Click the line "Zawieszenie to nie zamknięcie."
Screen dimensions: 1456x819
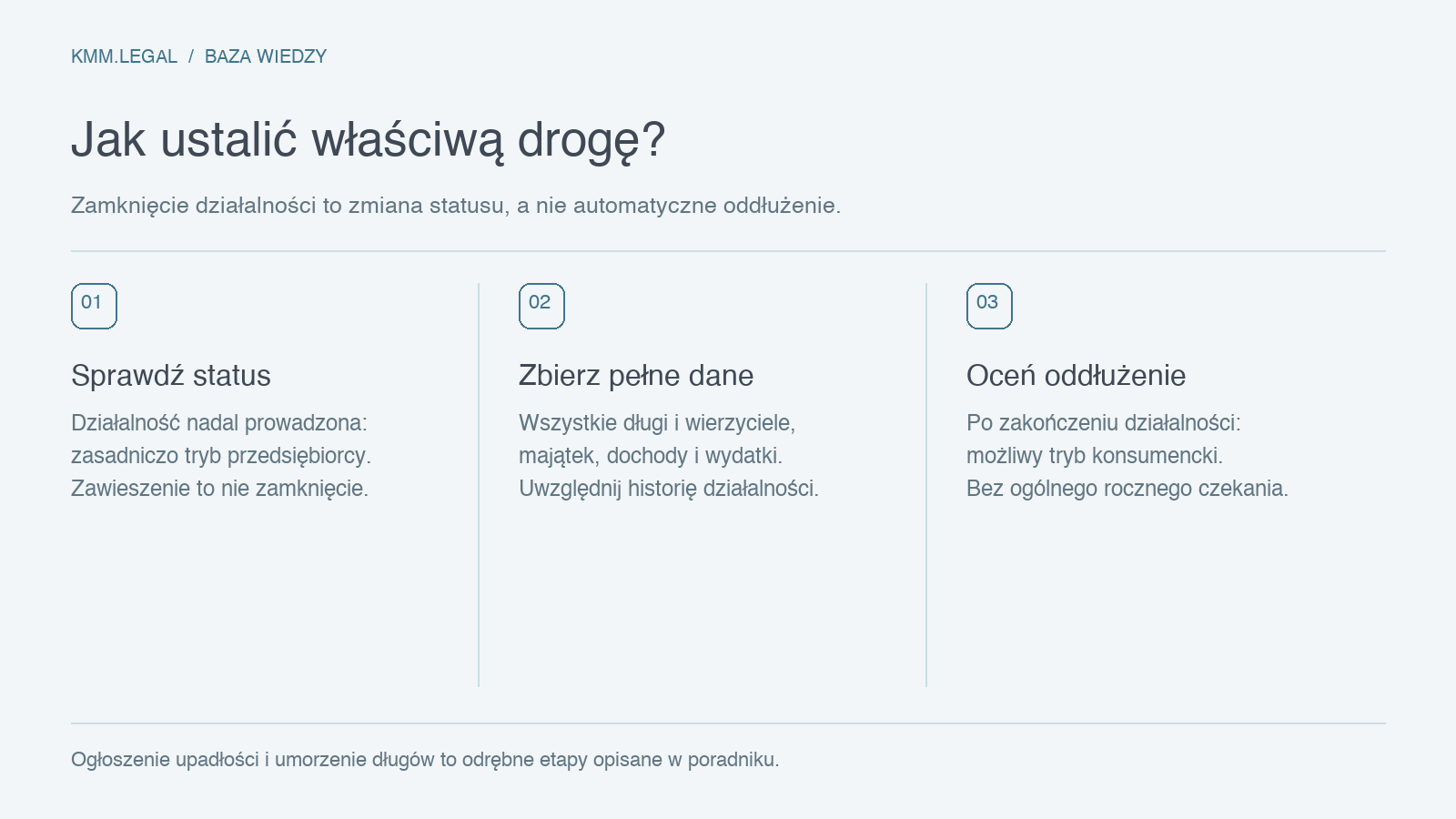point(219,489)
